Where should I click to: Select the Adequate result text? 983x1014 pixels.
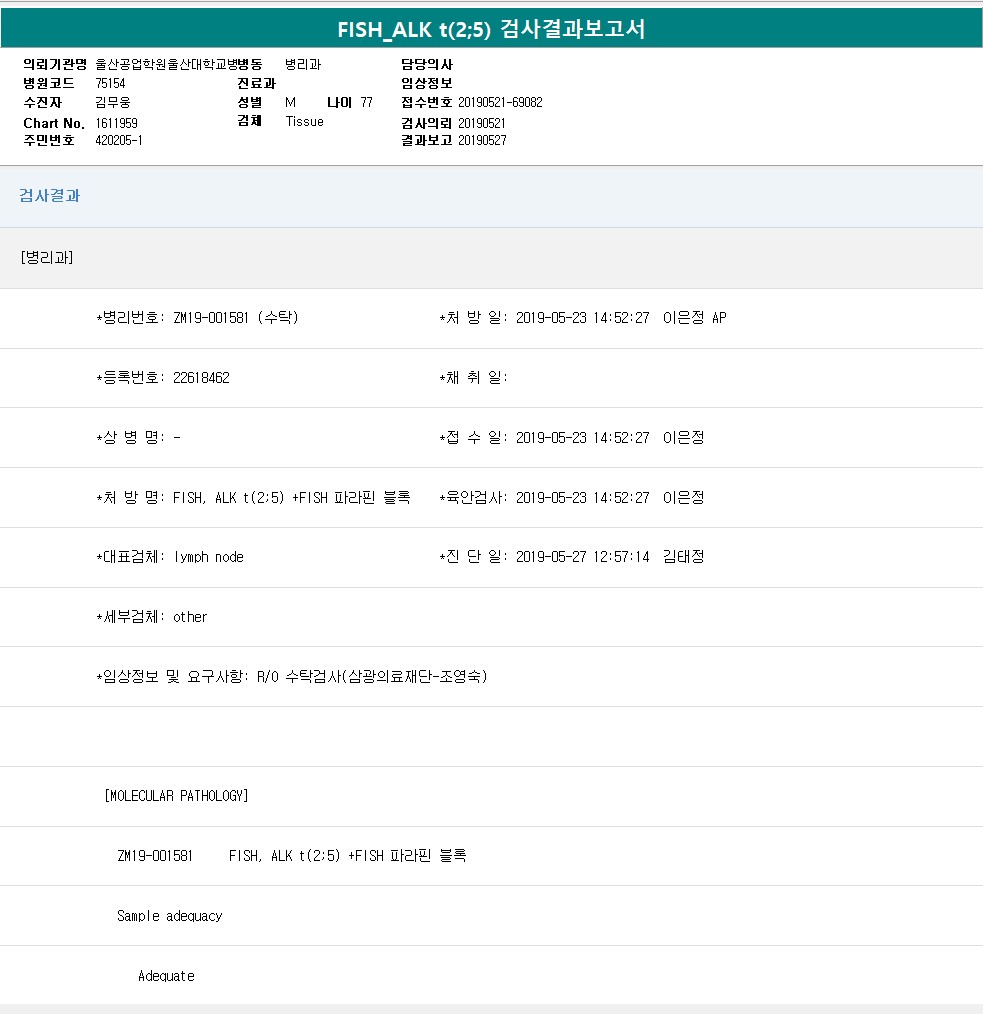point(166,976)
